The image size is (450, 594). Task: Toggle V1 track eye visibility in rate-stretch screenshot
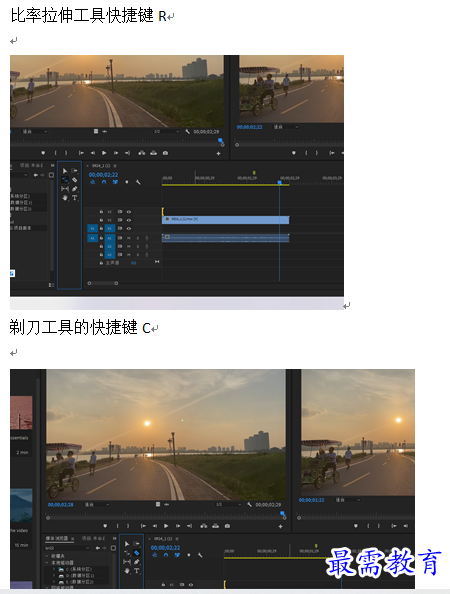tap(129, 228)
